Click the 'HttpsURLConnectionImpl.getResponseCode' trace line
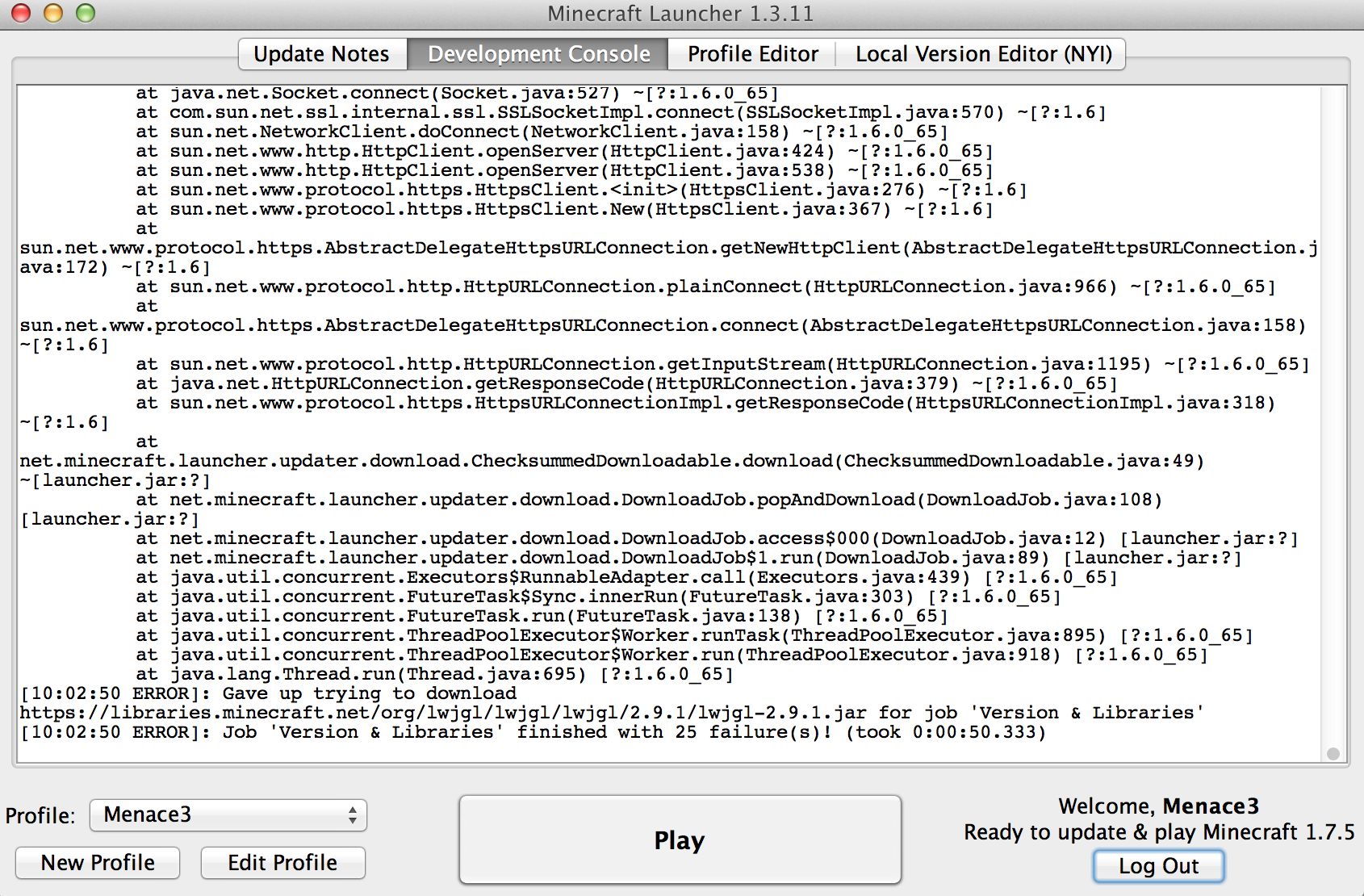1364x896 pixels. click(x=705, y=403)
